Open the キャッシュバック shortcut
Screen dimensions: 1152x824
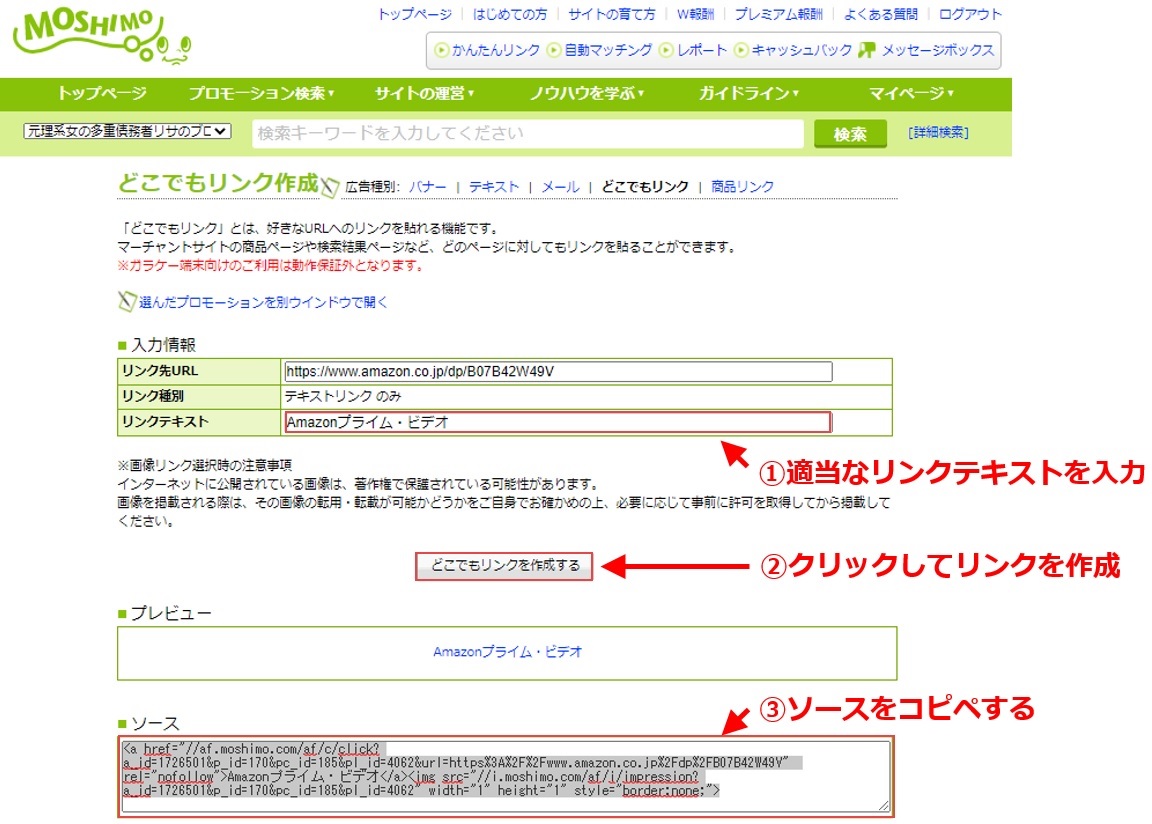[x=802, y=50]
